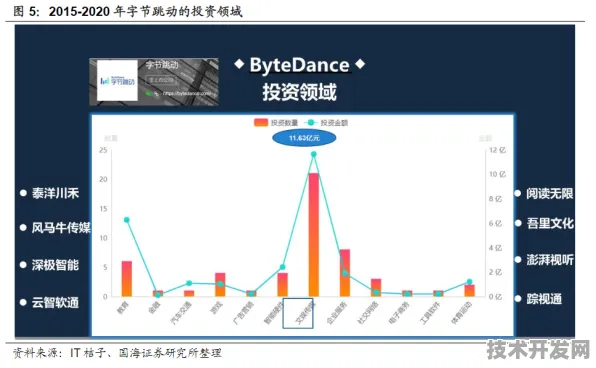Click the 工具软件 x-axis label
Image resolution: width=596 pixels, height=368 pixels.
coord(430,312)
